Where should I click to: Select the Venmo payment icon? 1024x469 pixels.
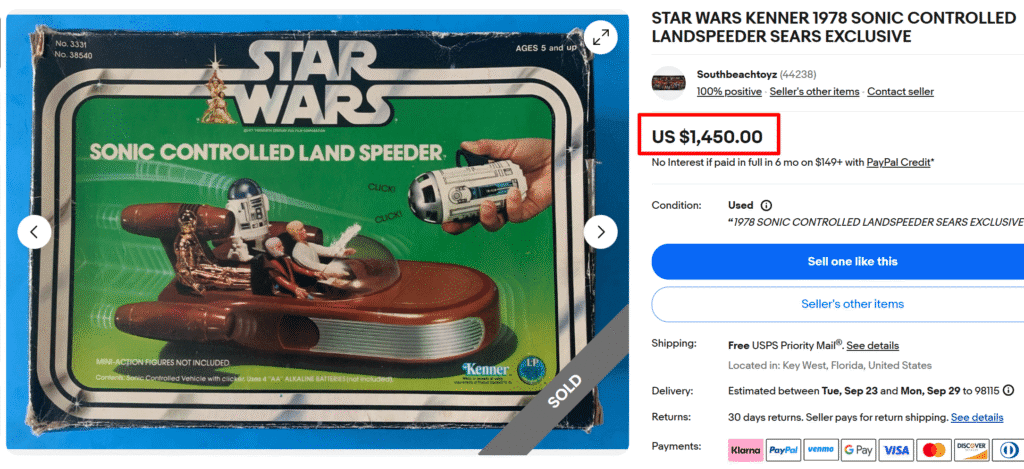tap(820, 450)
